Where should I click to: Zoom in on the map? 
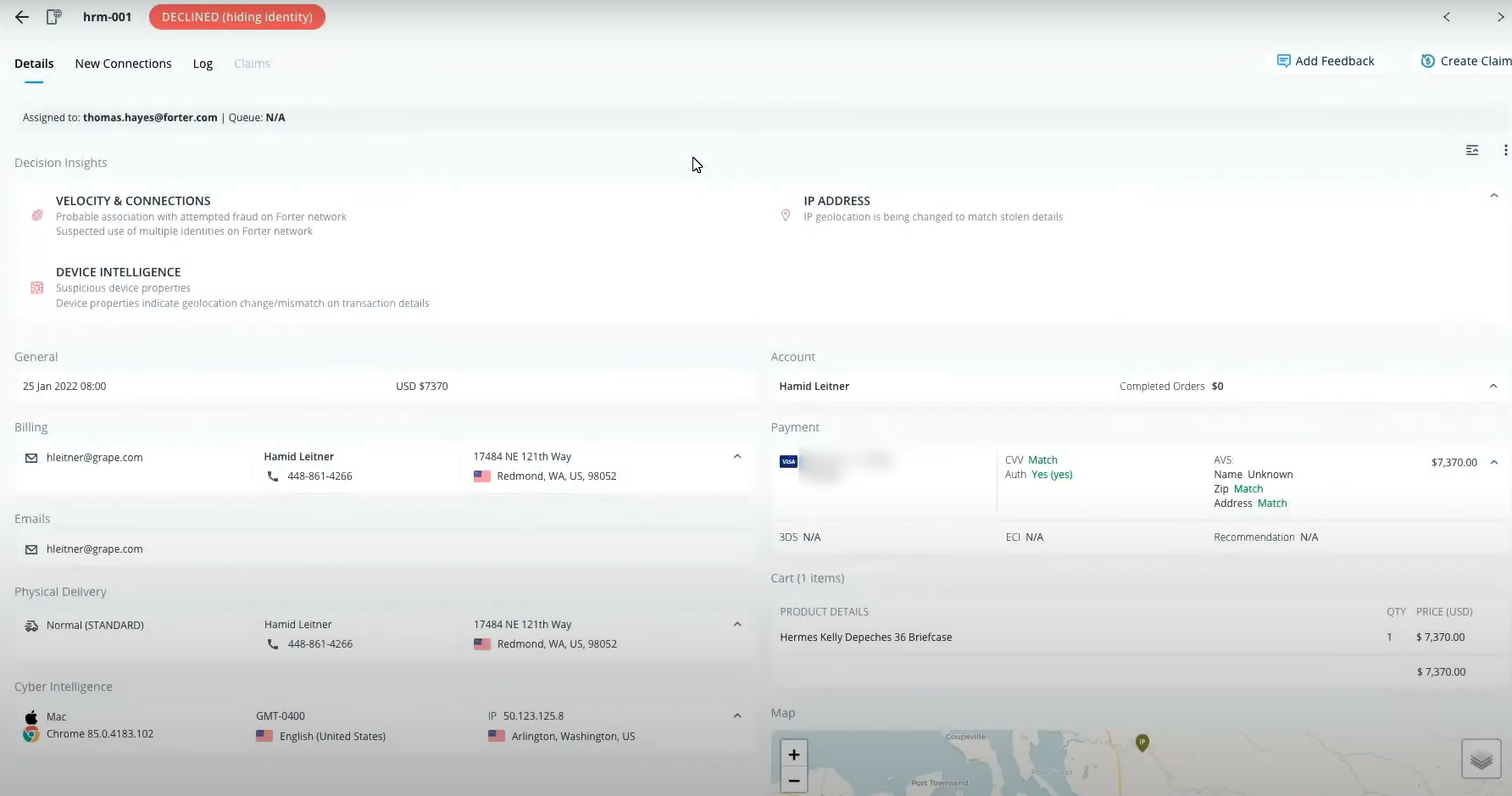(793, 754)
